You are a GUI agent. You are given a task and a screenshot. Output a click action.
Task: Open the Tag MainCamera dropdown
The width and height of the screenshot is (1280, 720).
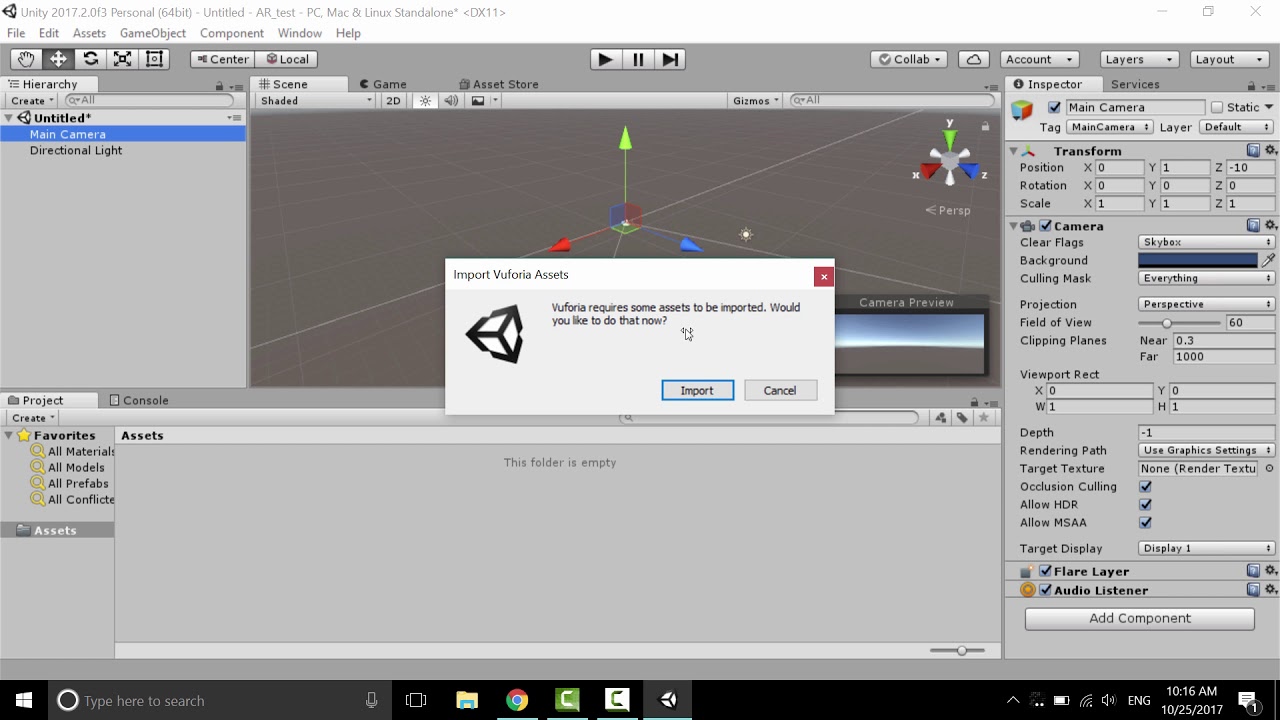pyautogui.click(x=1110, y=127)
